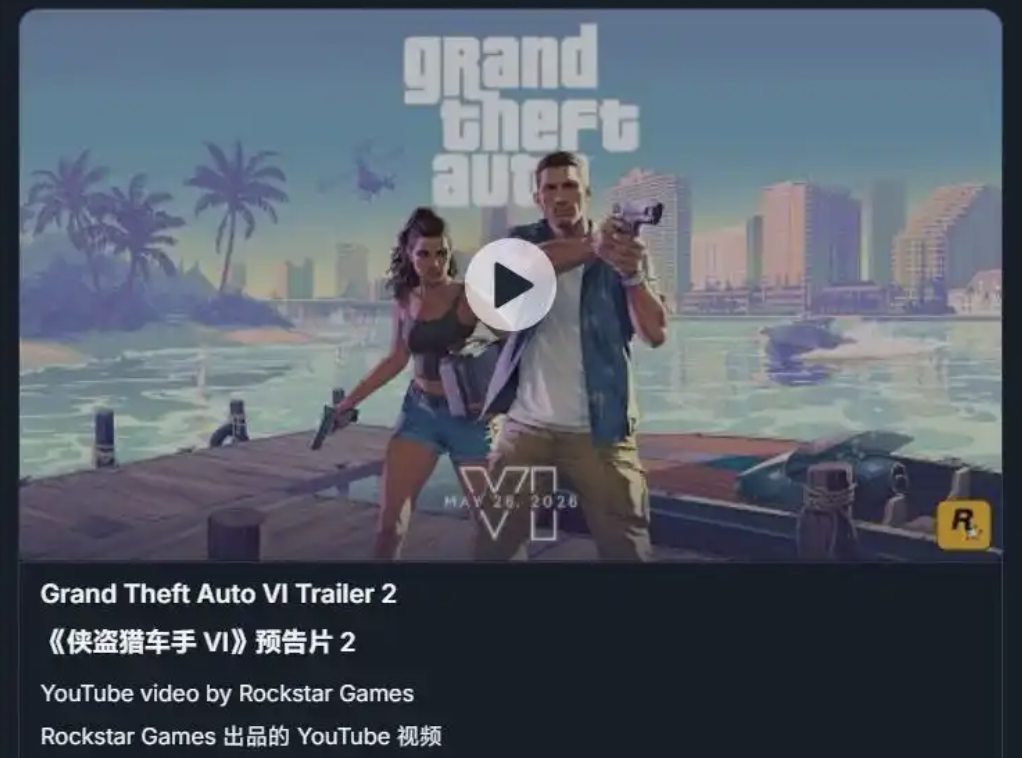
Task: Play the GTA VI Trailer 2 video
Action: pos(510,285)
